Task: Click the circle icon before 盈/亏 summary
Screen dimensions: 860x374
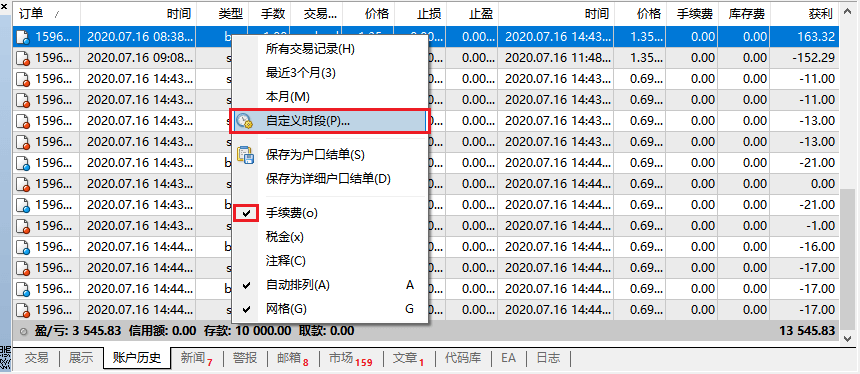Action: pyautogui.click(x=24, y=331)
